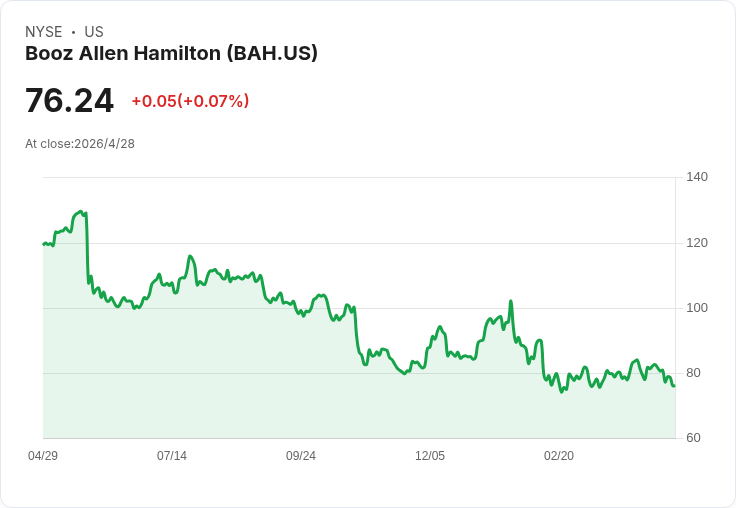Click the price spike near 102 before 02/20
Viewport: 736px width, 508px height.
[x=511, y=301]
